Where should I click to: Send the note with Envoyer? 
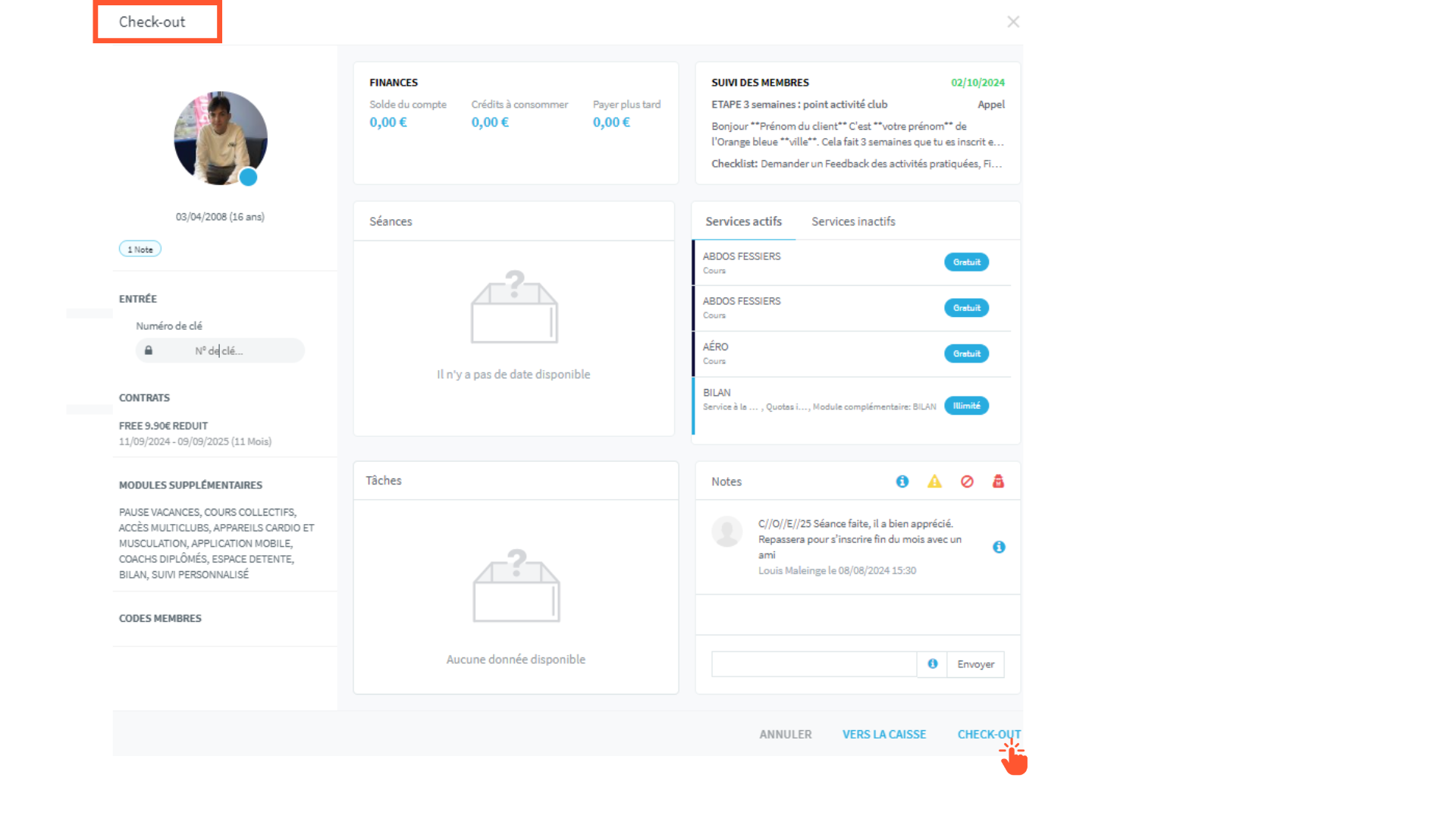pos(975,664)
